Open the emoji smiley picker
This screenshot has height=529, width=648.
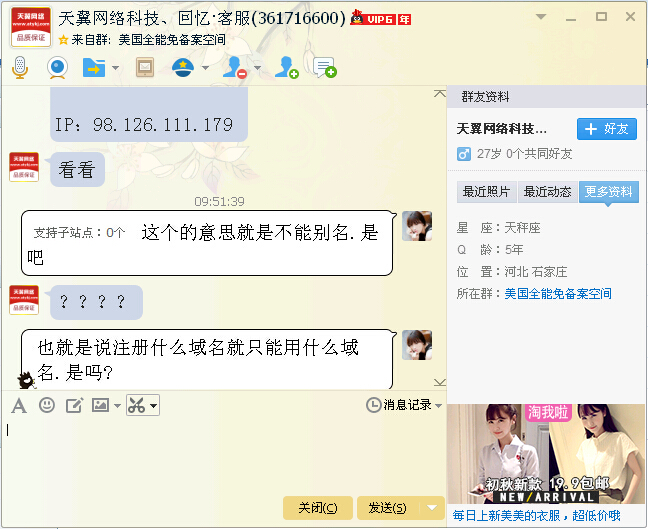coord(47,405)
